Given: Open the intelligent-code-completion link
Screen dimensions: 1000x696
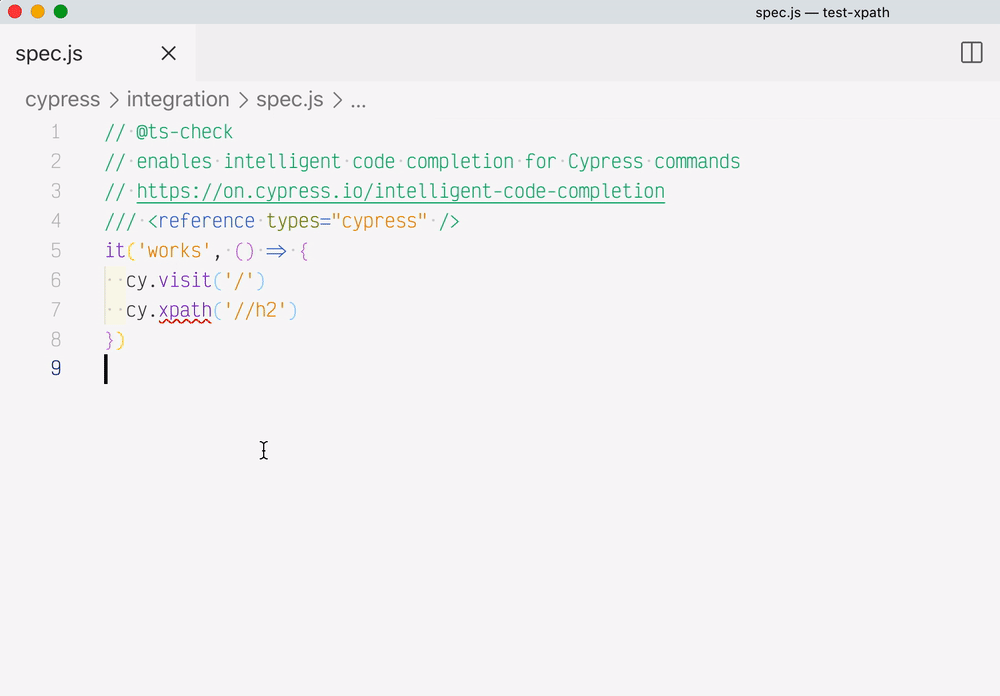Looking at the screenshot, I should pos(400,190).
